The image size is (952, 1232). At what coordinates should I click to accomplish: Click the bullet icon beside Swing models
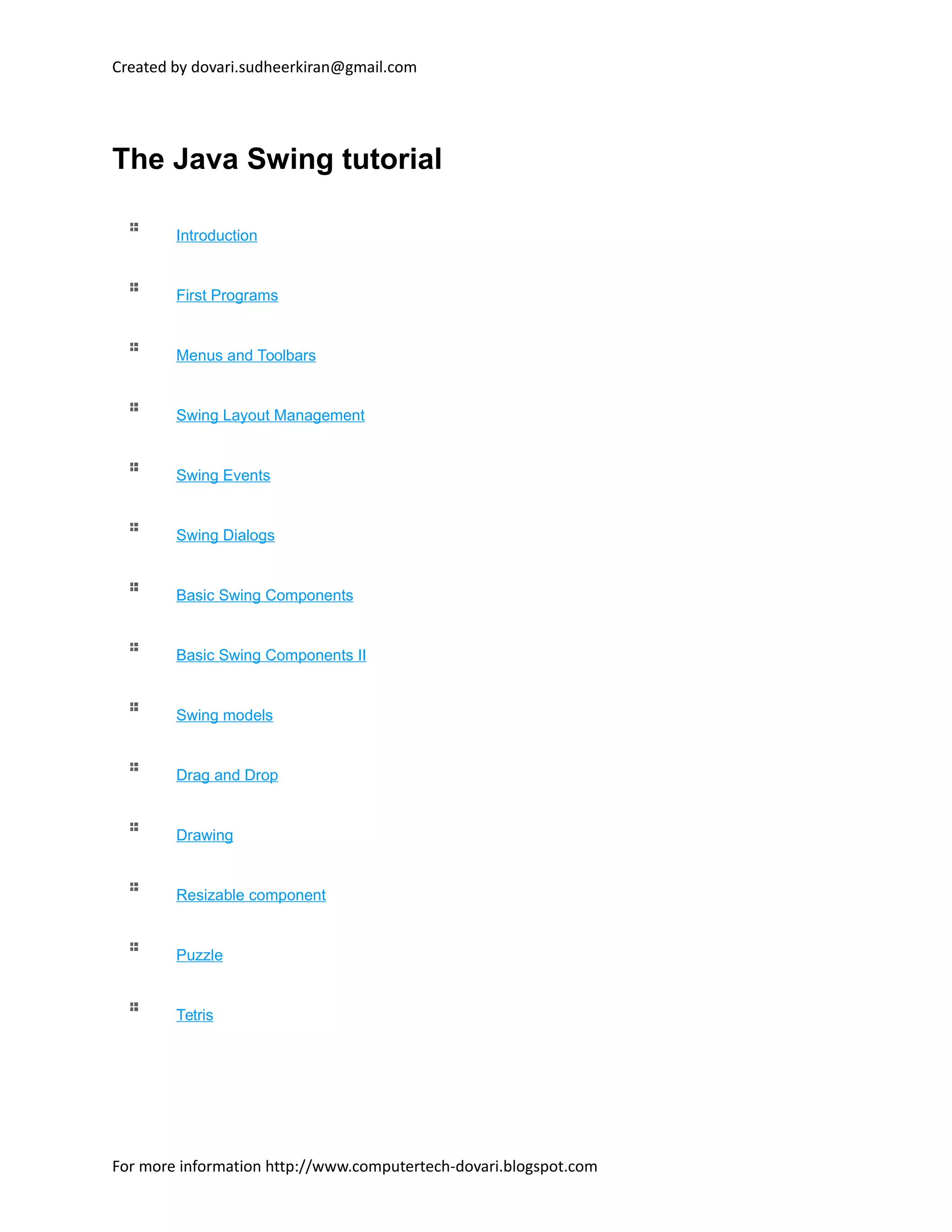tap(134, 707)
